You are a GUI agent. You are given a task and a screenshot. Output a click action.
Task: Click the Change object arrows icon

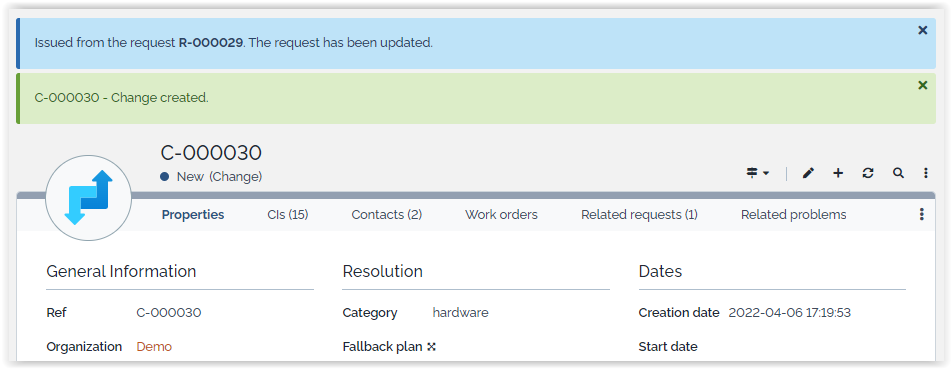[89, 198]
